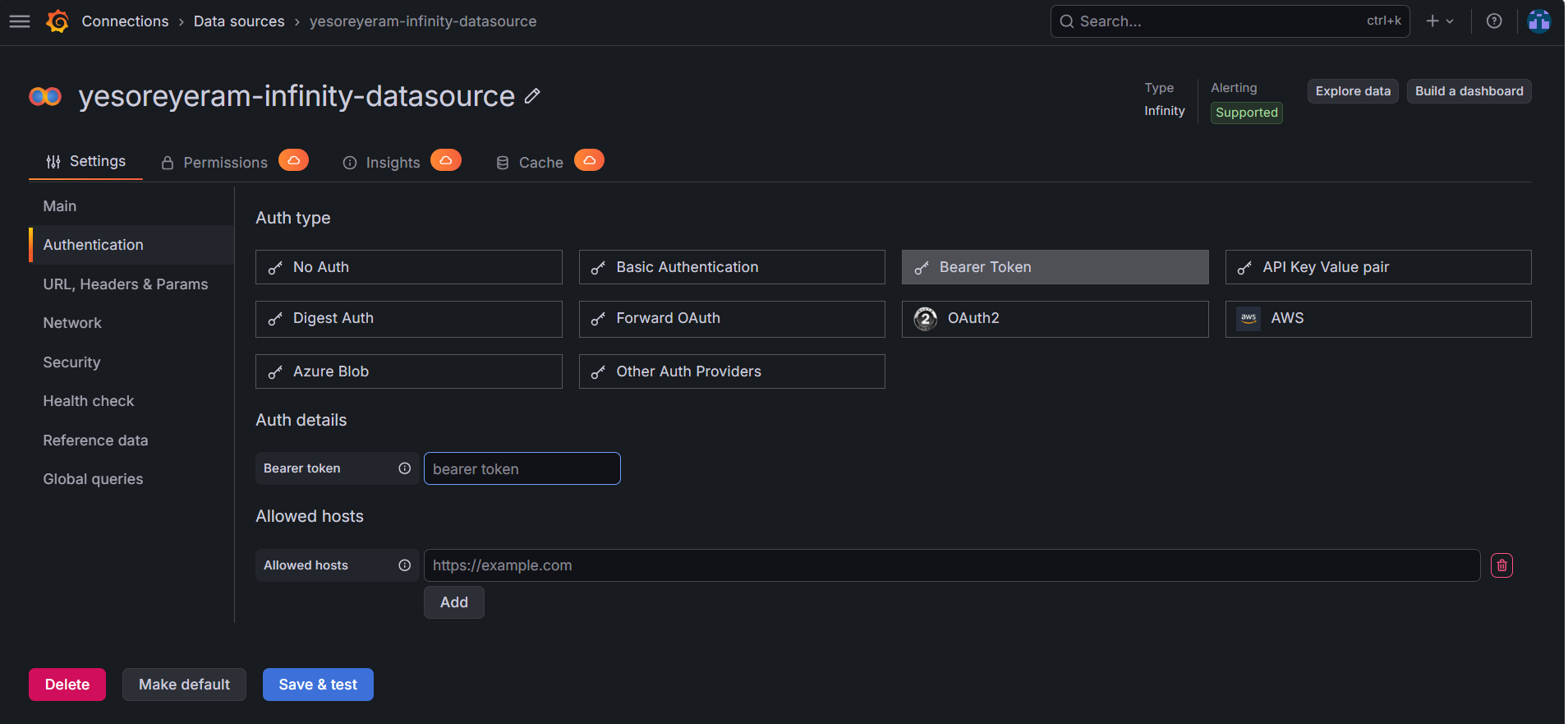
Task: Open the hamburger navigation menu
Action: [x=20, y=21]
